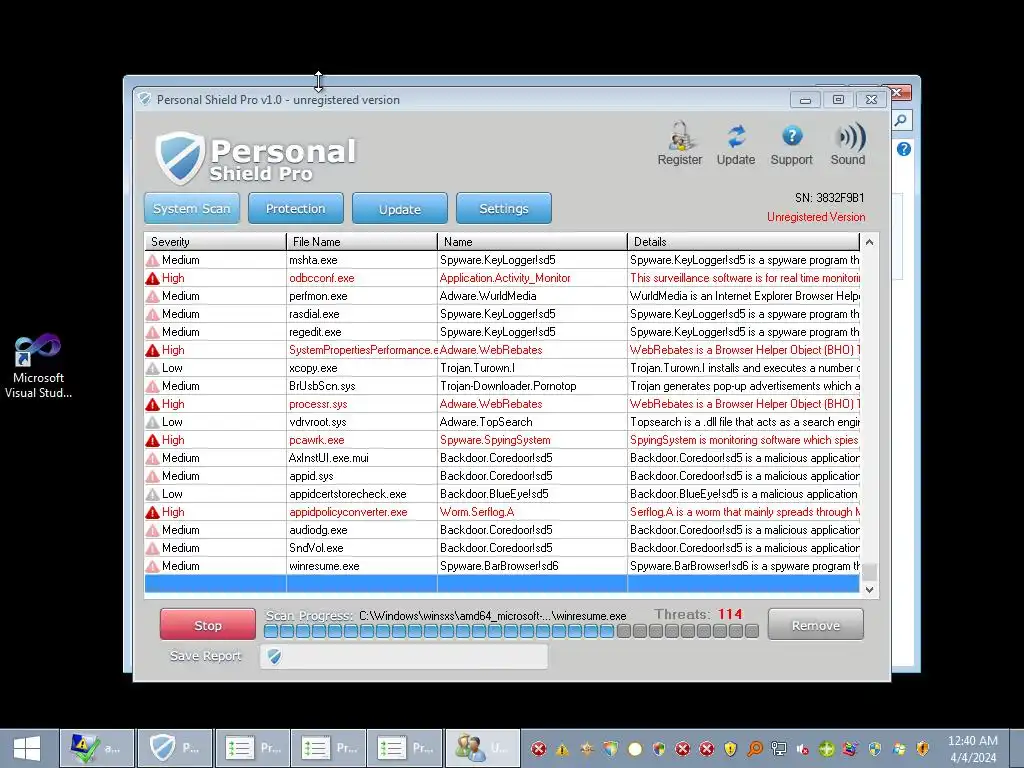Image resolution: width=1024 pixels, height=768 pixels.
Task: Open the Update tab button
Action: pyautogui.click(x=400, y=208)
